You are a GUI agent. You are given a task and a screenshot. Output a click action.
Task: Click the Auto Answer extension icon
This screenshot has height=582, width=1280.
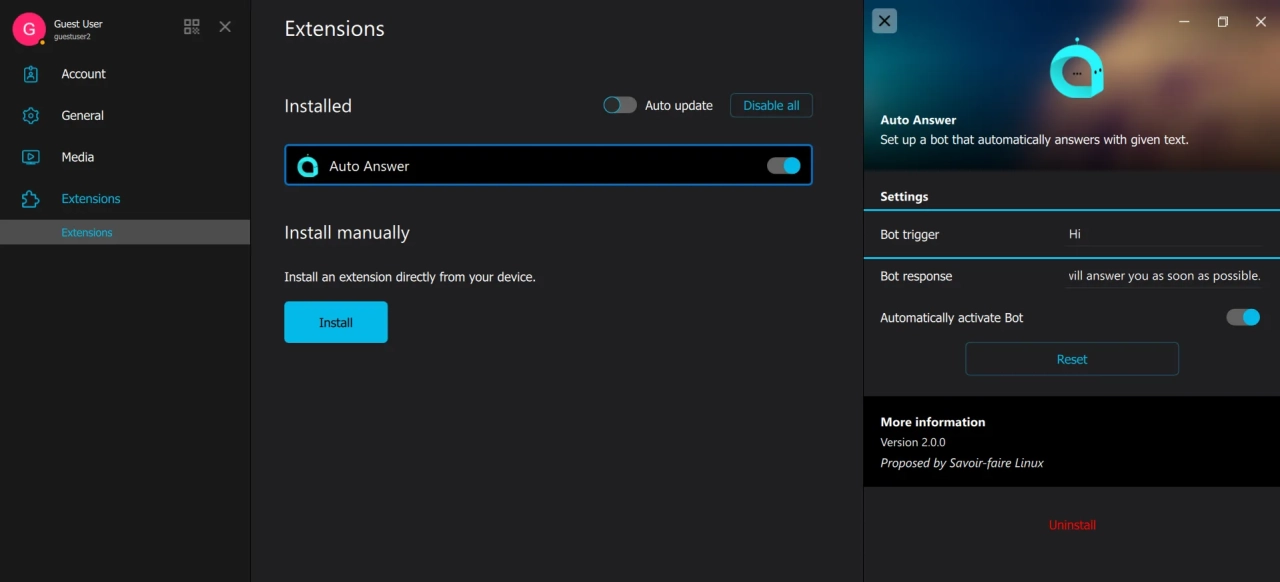[x=308, y=166]
